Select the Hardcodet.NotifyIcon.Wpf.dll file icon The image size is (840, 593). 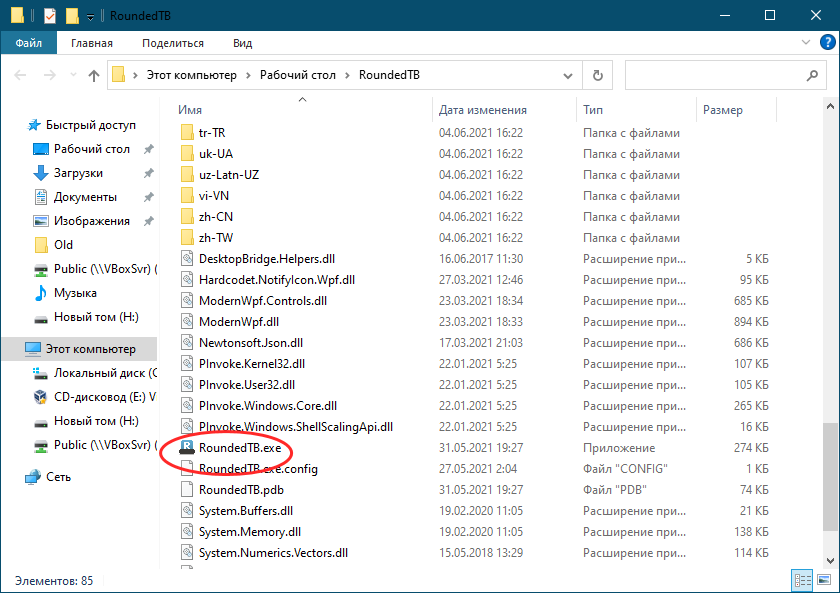187,280
